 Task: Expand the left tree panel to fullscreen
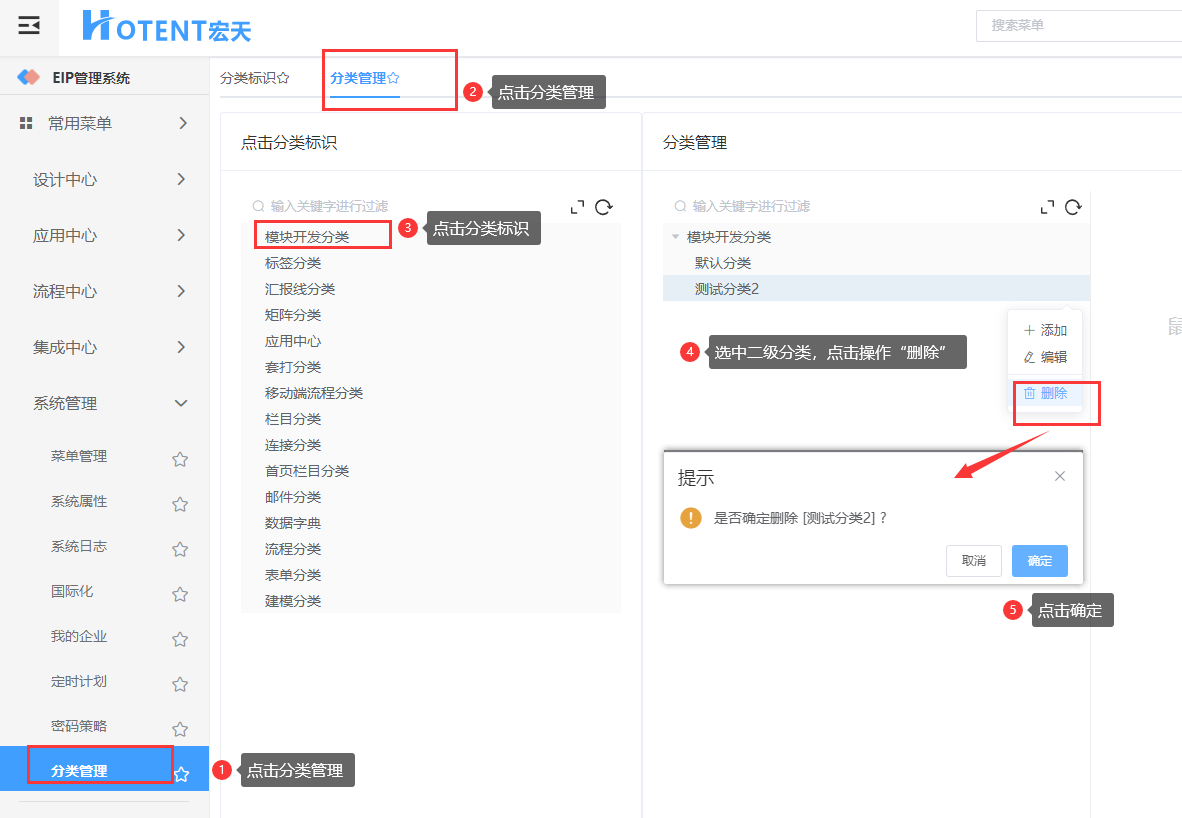coord(577,207)
